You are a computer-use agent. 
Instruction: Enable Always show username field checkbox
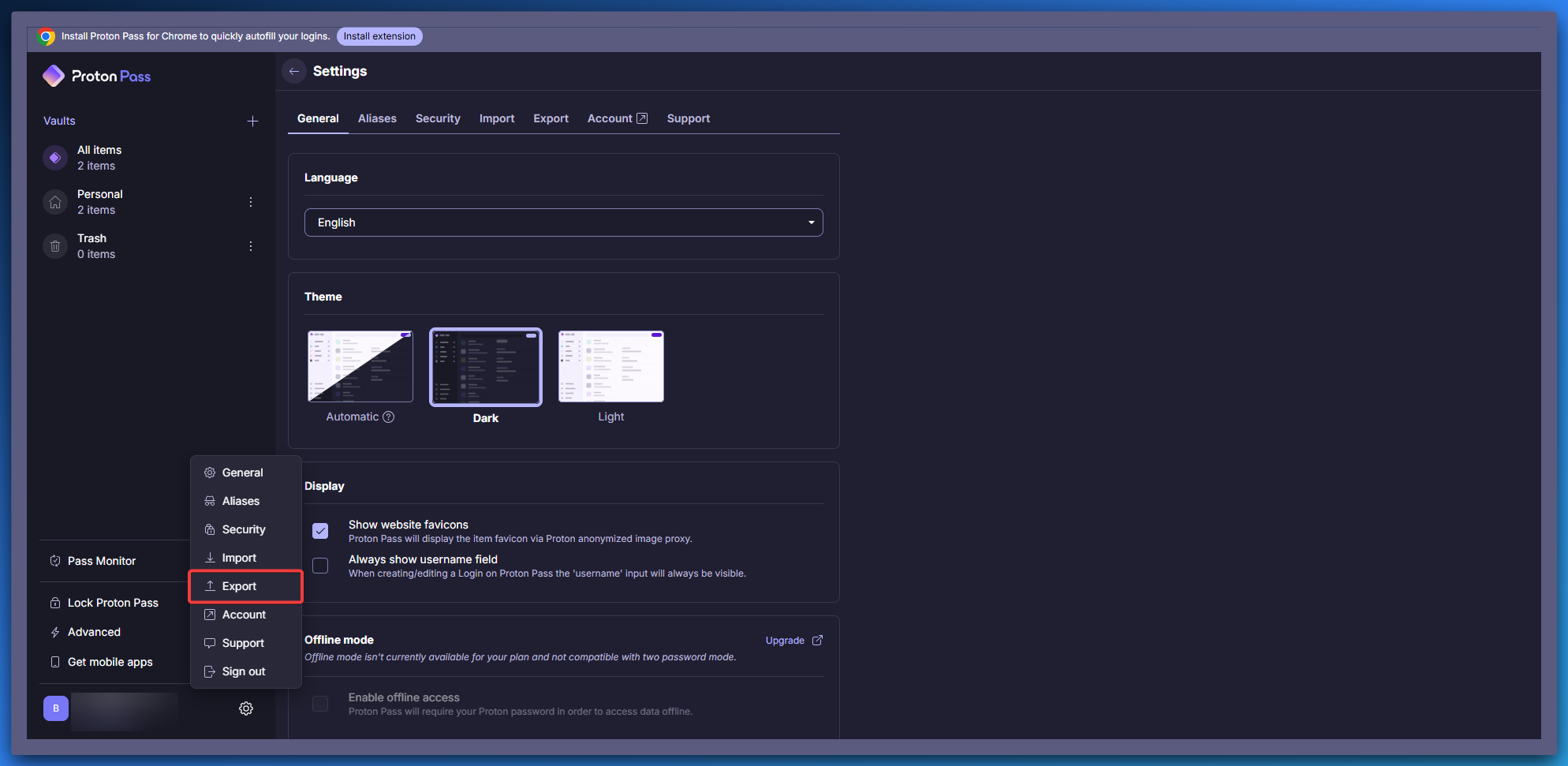coord(320,566)
